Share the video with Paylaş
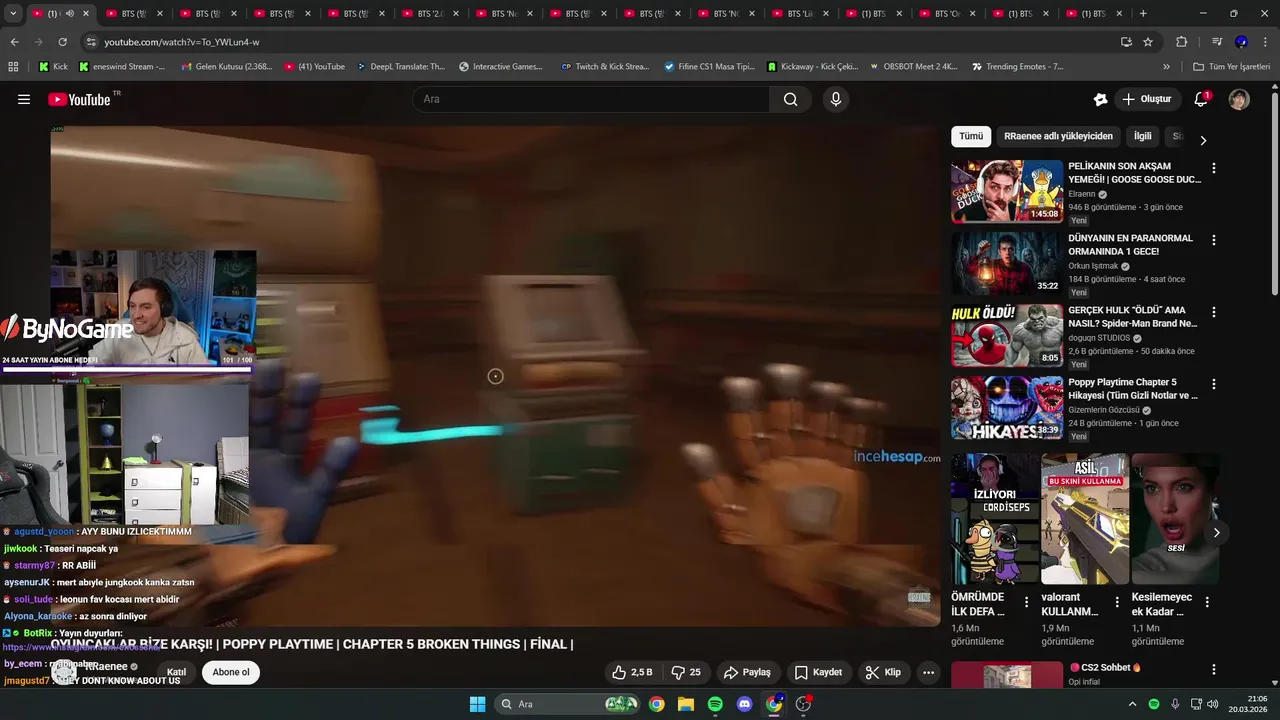Viewport: 1280px width, 720px height. tap(747, 672)
